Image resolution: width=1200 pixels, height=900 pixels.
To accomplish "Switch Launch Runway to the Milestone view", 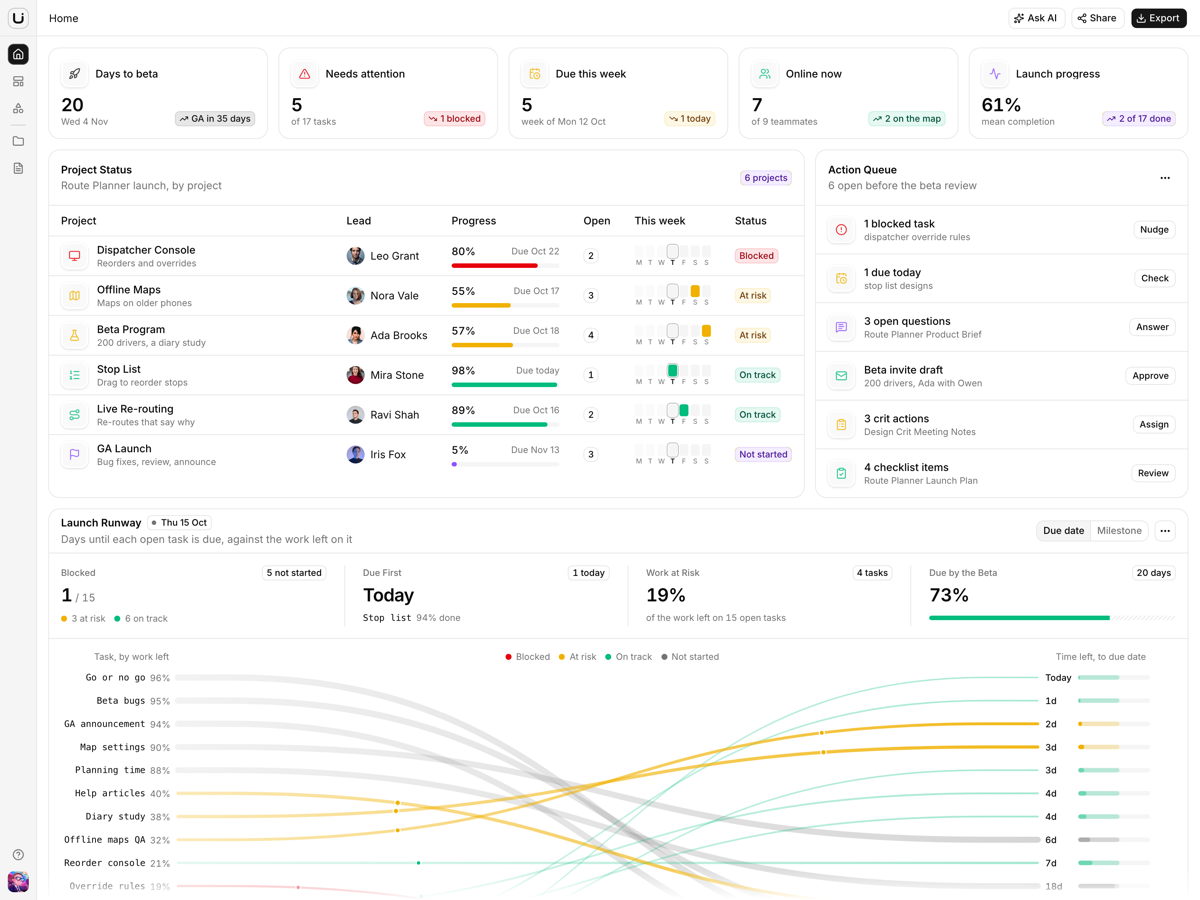I will [1119, 531].
